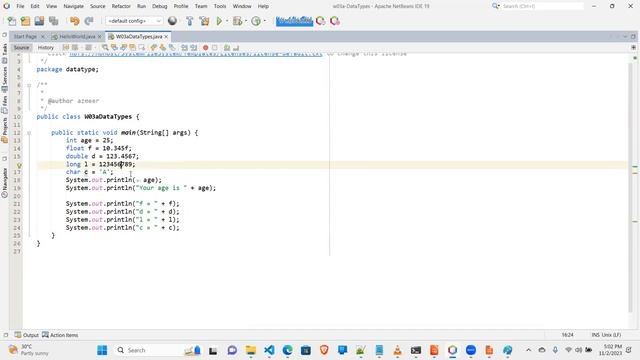This screenshot has height=360, width=640.
Task: Open the Refactor menu
Action: pyautogui.click(x=121, y=6)
